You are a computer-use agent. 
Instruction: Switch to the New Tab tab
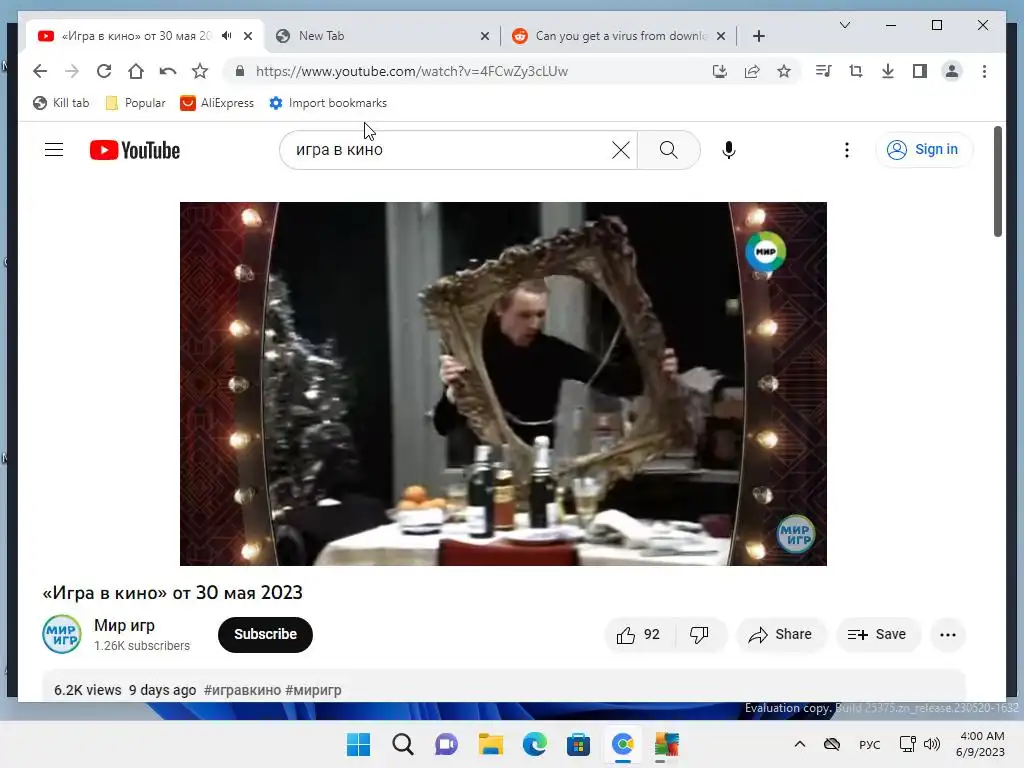tap(382, 36)
